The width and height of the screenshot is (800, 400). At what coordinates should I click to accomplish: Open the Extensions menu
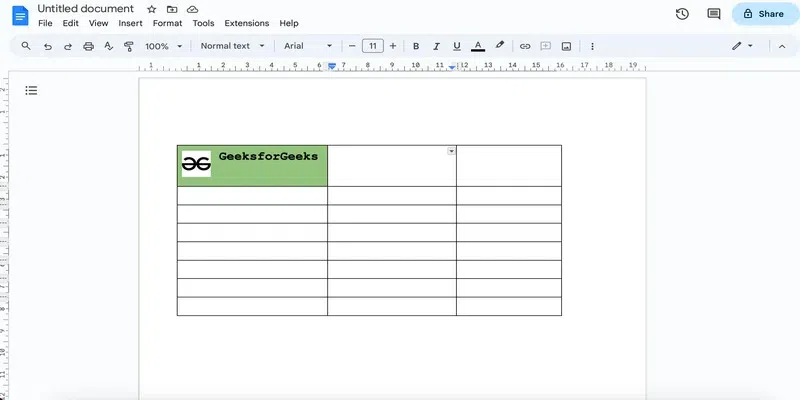coord(246,23)
